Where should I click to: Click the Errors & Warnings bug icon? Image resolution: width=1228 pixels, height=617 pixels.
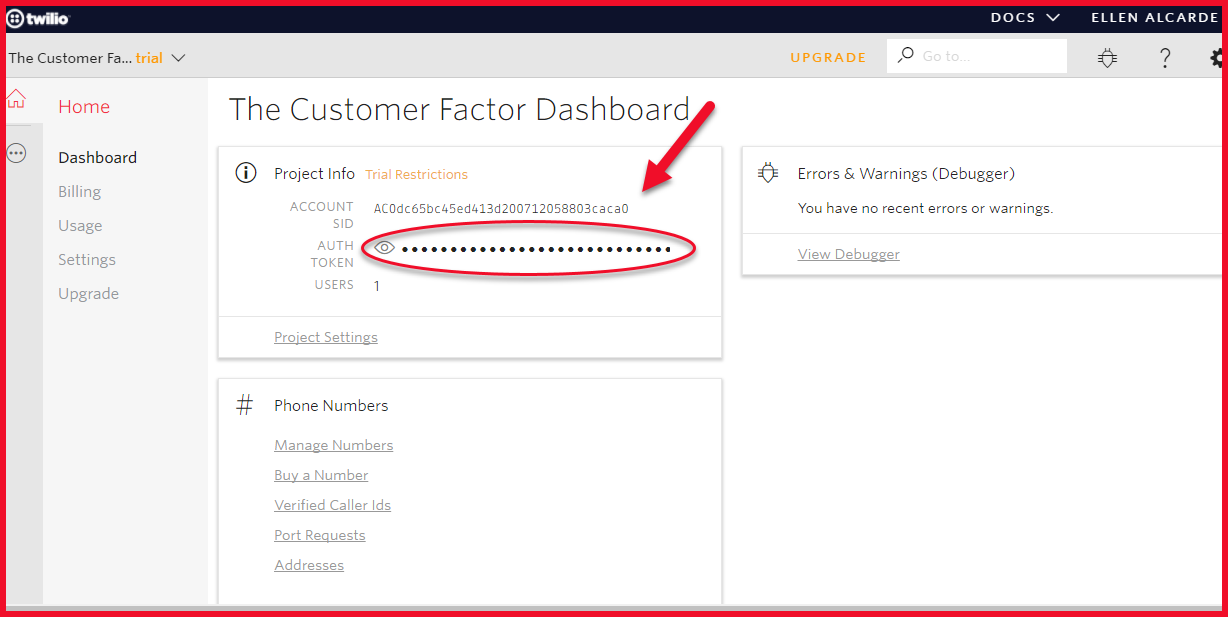(x=768, y=173)
